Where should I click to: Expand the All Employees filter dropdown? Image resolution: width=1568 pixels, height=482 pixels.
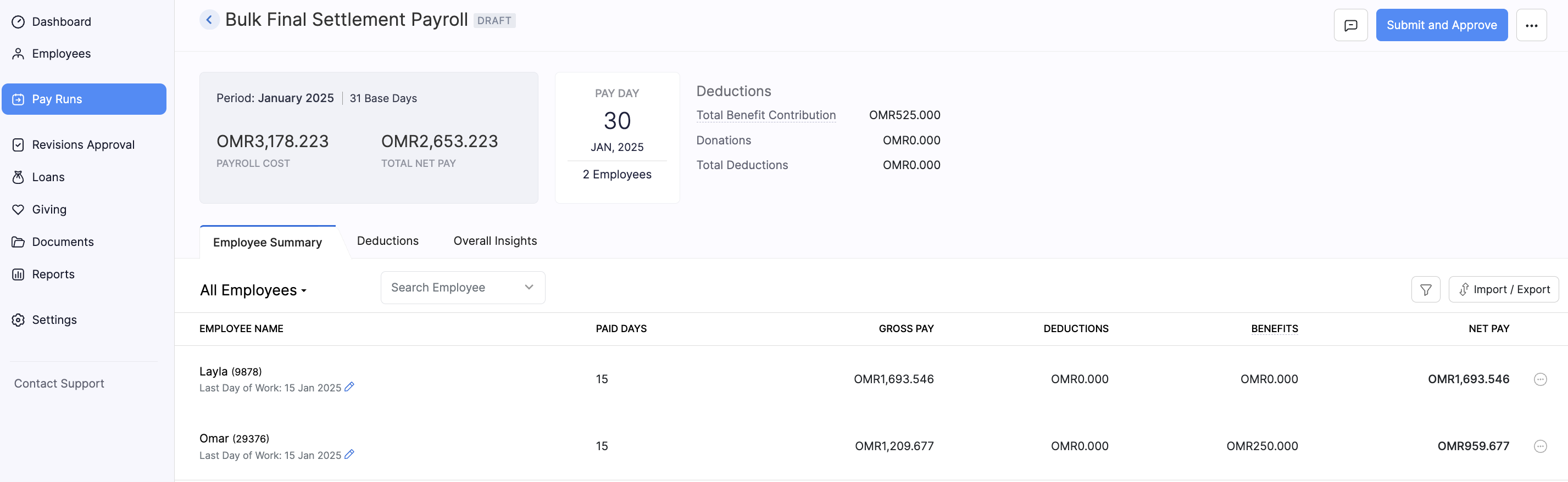coord(253,290)
